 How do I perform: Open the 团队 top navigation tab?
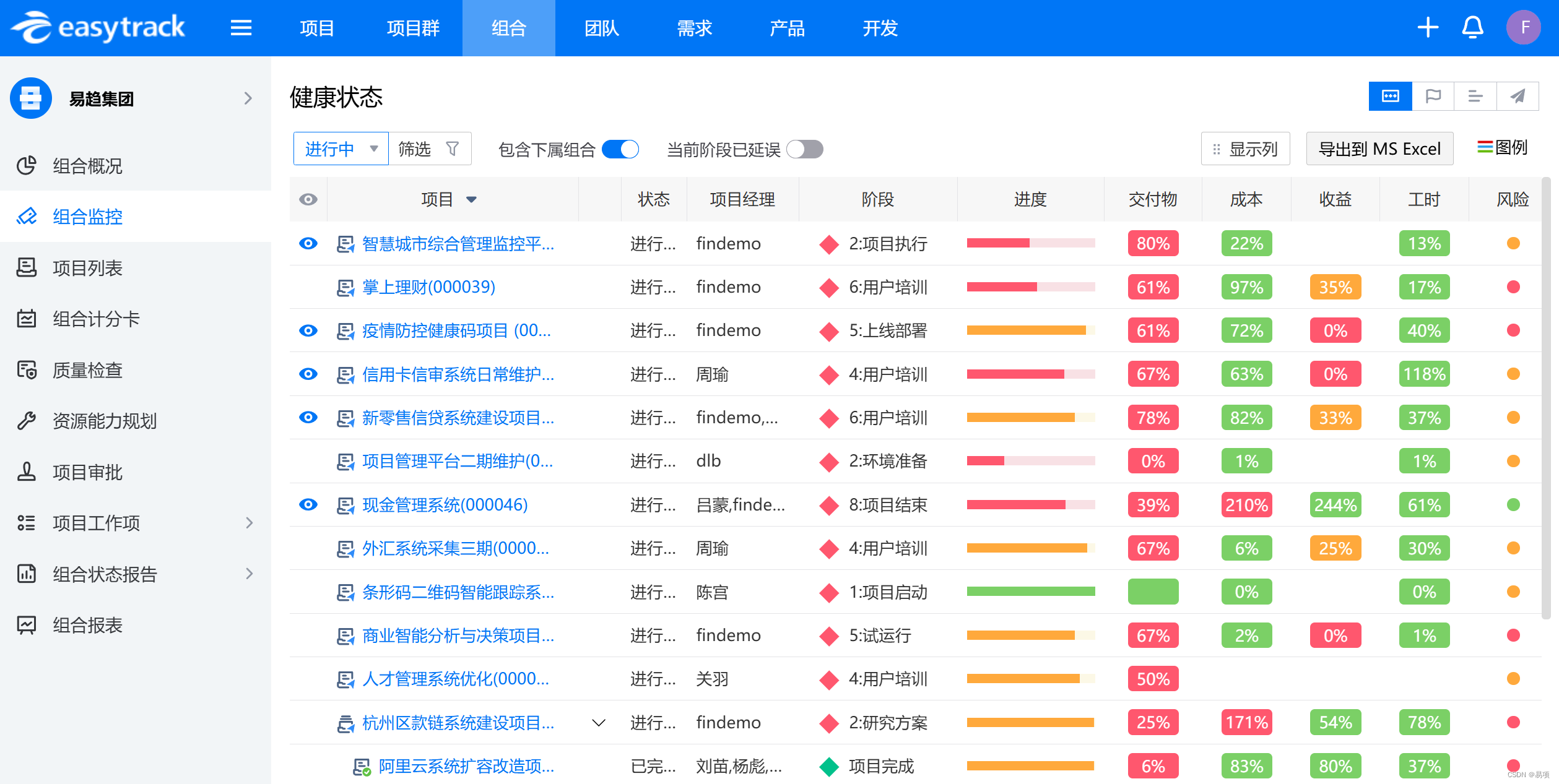tap(601, 28)
